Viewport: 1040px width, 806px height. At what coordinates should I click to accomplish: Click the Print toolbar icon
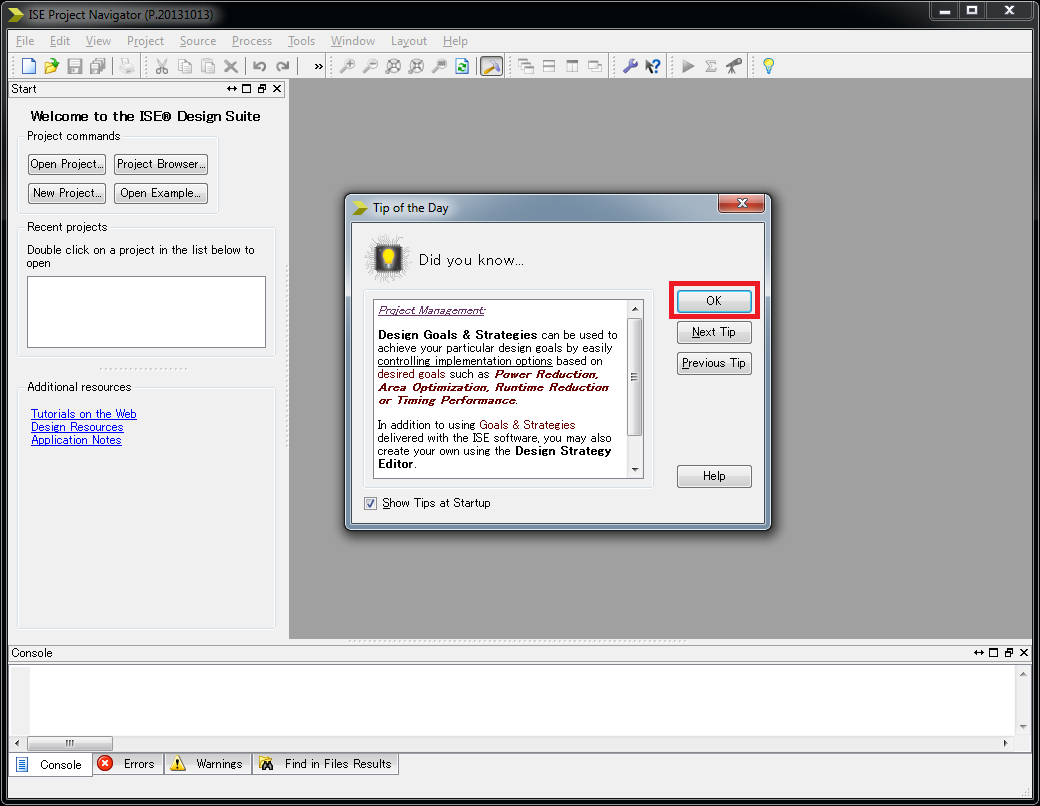coord(127,66)
